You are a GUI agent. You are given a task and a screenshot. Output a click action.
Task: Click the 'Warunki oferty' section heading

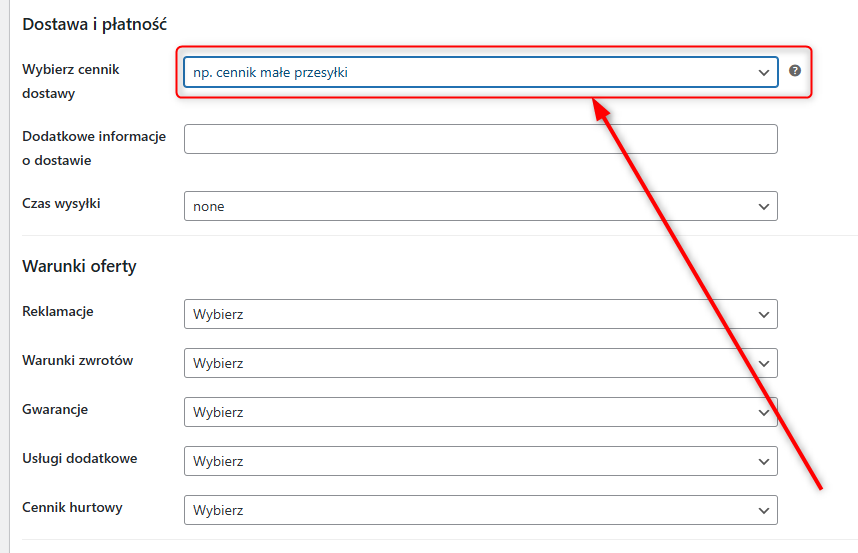point(79,266)
